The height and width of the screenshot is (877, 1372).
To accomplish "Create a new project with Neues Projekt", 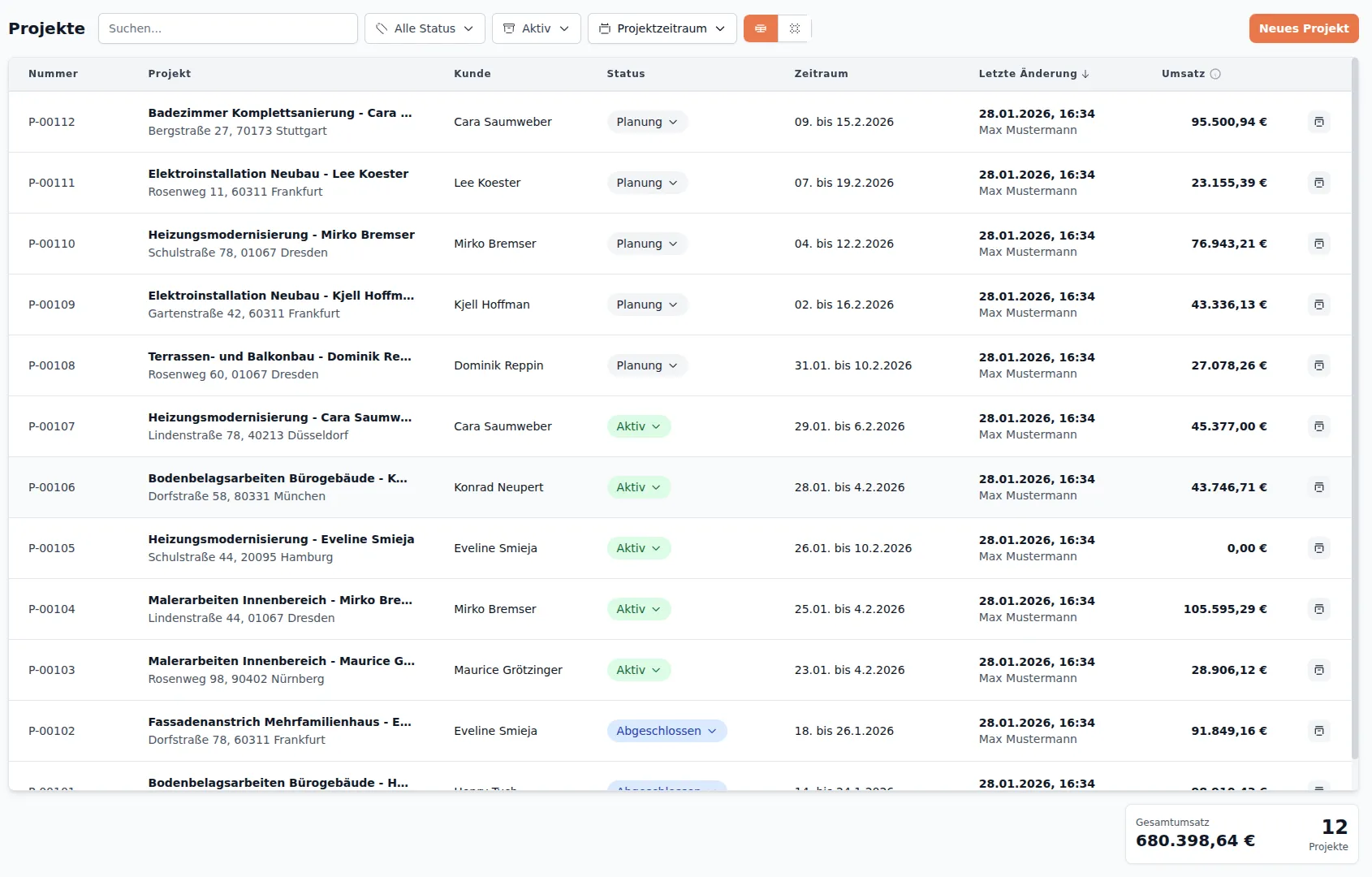I will [x=1303, y=28].
